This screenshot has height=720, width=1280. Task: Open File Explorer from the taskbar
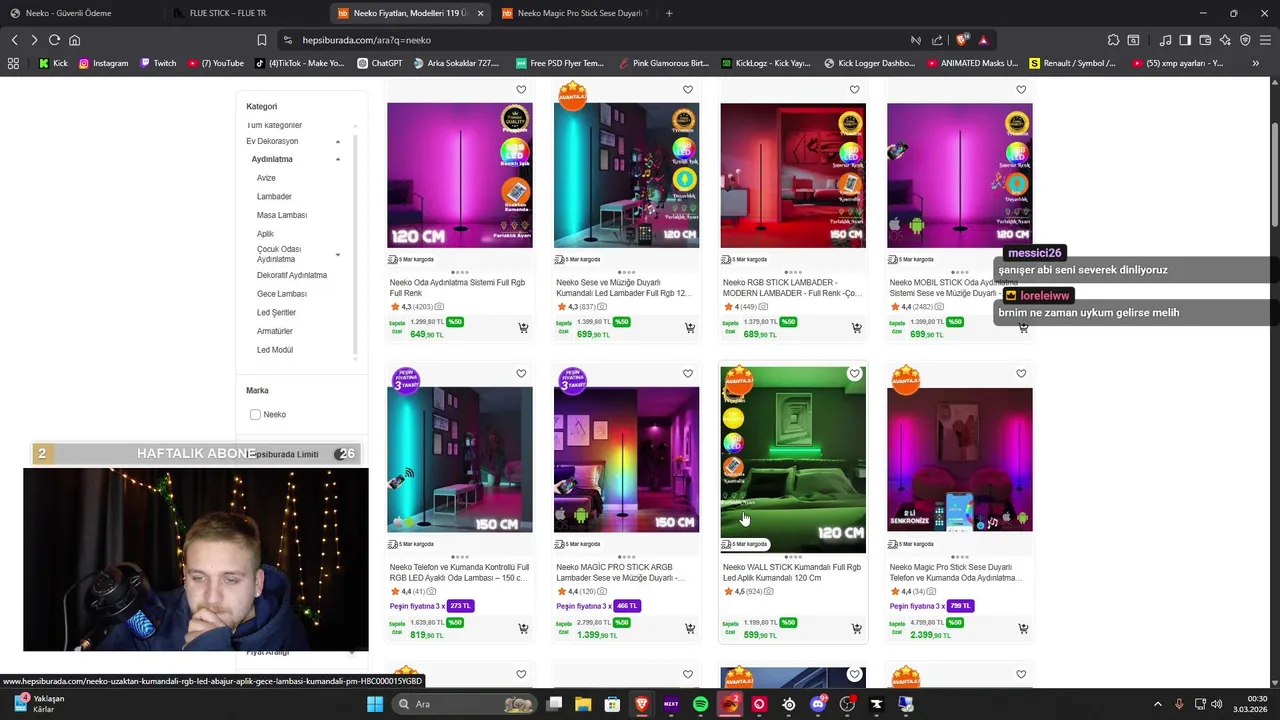[583, 704]
